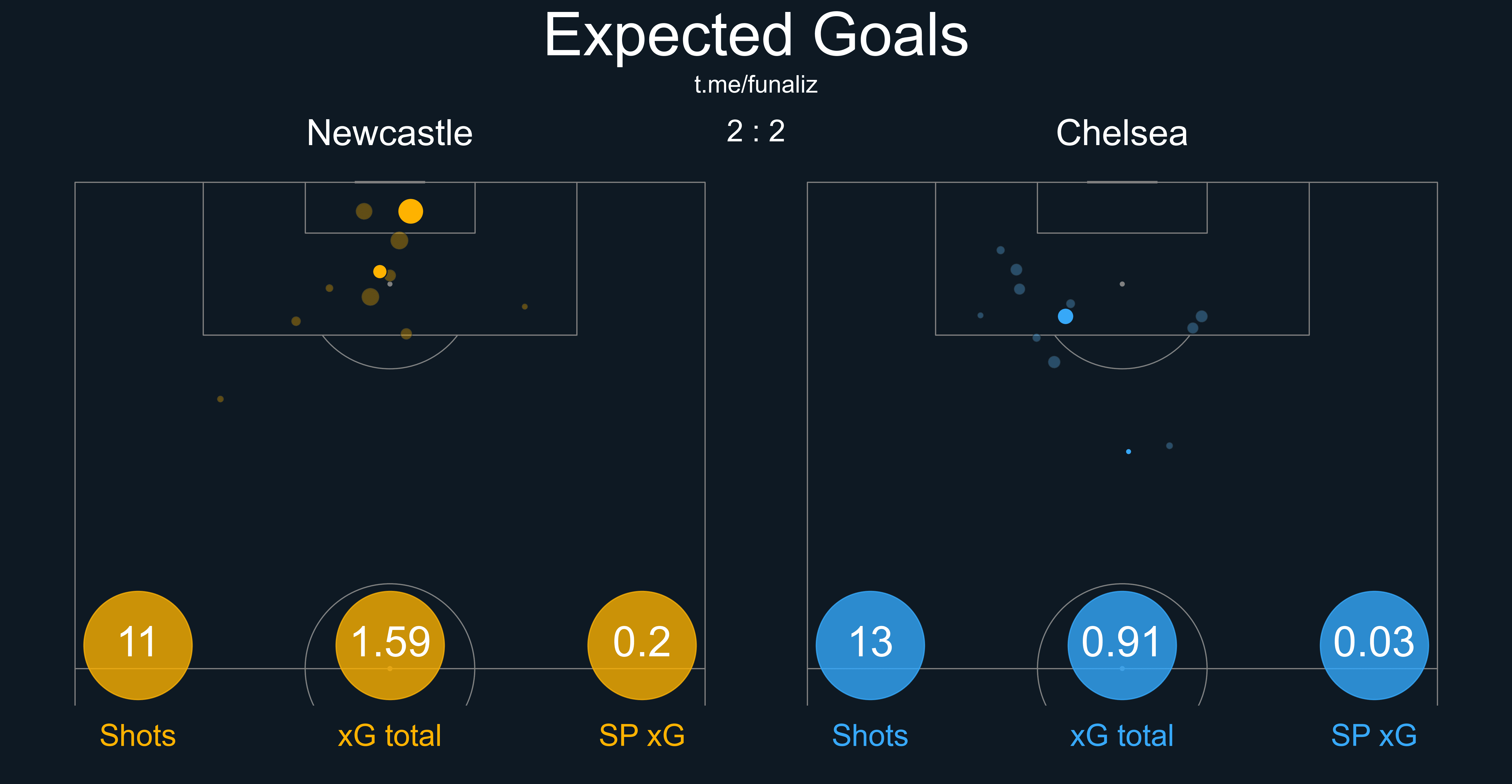Open the t.me/funaliz link
Screen dimensions: 1512x784
click(x=756, y=85)
